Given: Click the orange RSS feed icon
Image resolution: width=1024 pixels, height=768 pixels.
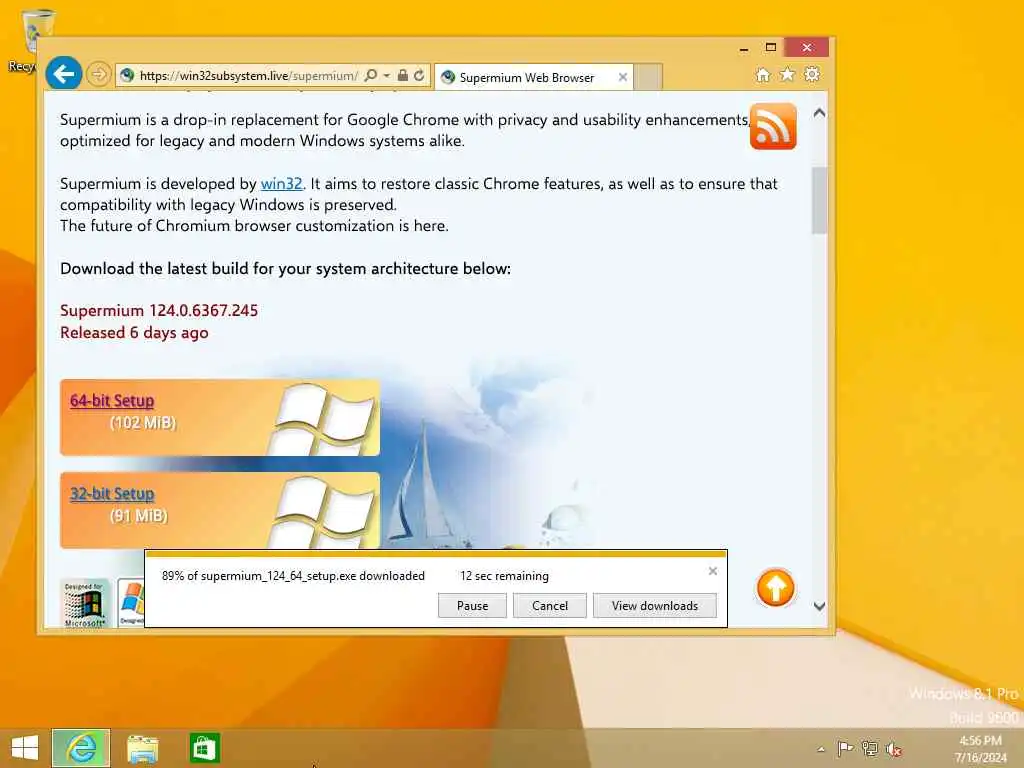Looking at the screenshot, I should tap(773, 126).
